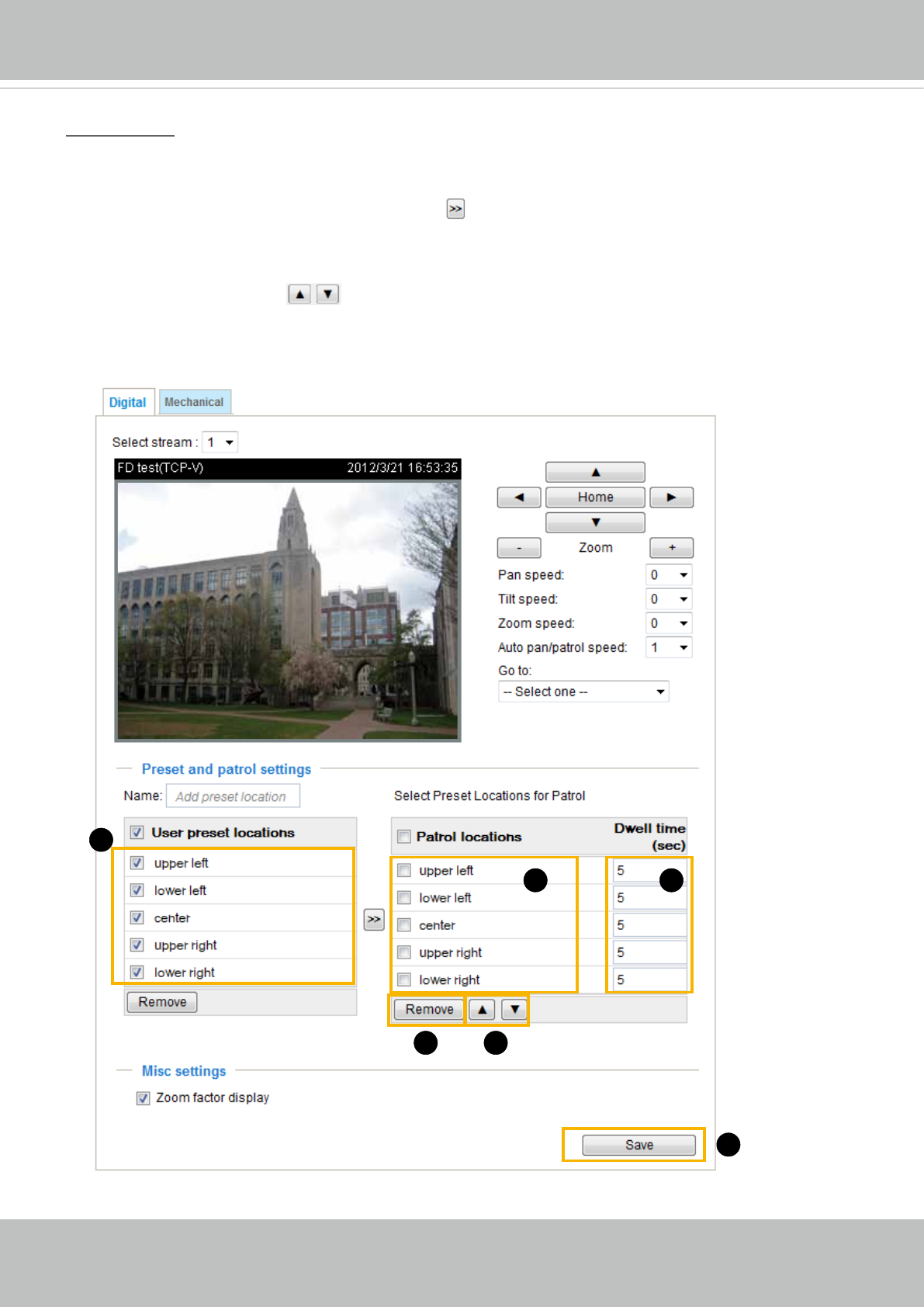This screenshot has height=1307, width=924.
Task: Move patrol location down with arrow
Action: [x=514, y=1010]
